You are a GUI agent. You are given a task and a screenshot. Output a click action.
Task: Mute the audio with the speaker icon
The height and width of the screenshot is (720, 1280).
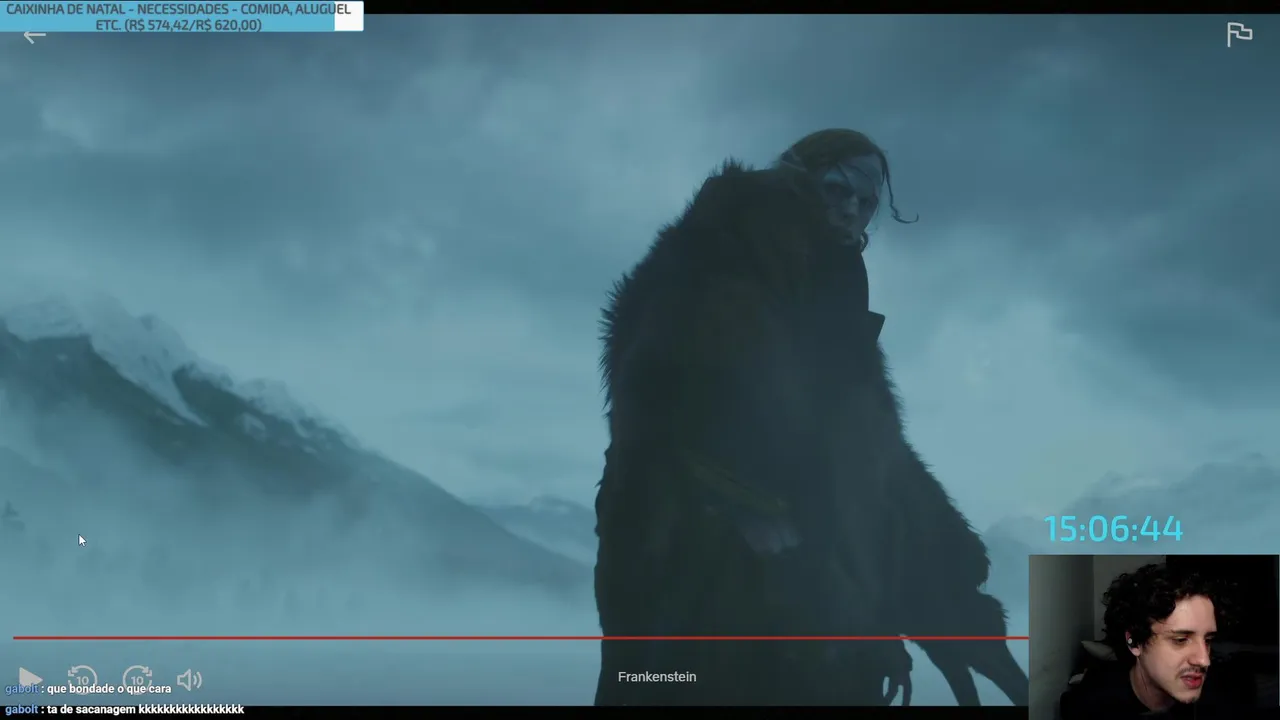click(189, 680)
